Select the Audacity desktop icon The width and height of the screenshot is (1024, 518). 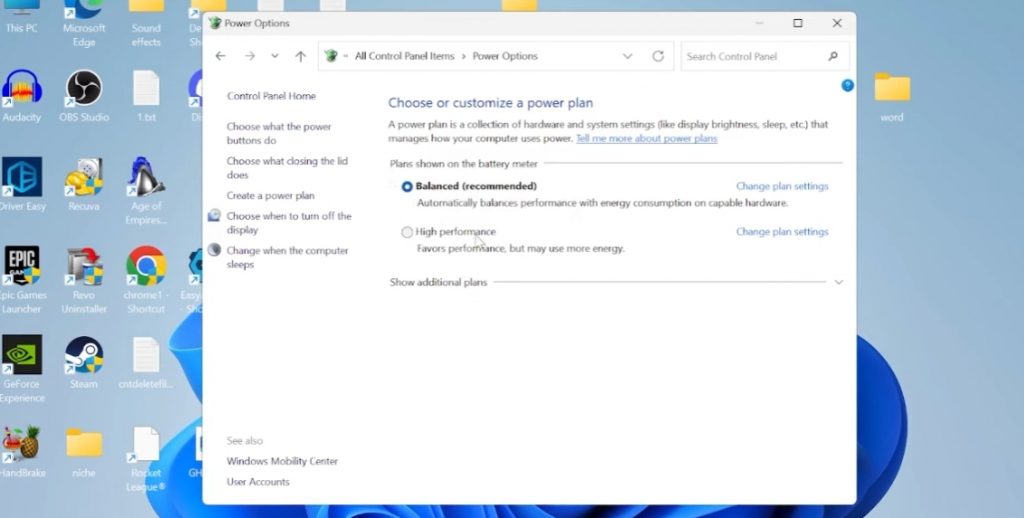pyautogui.click(x=22, y=95)
